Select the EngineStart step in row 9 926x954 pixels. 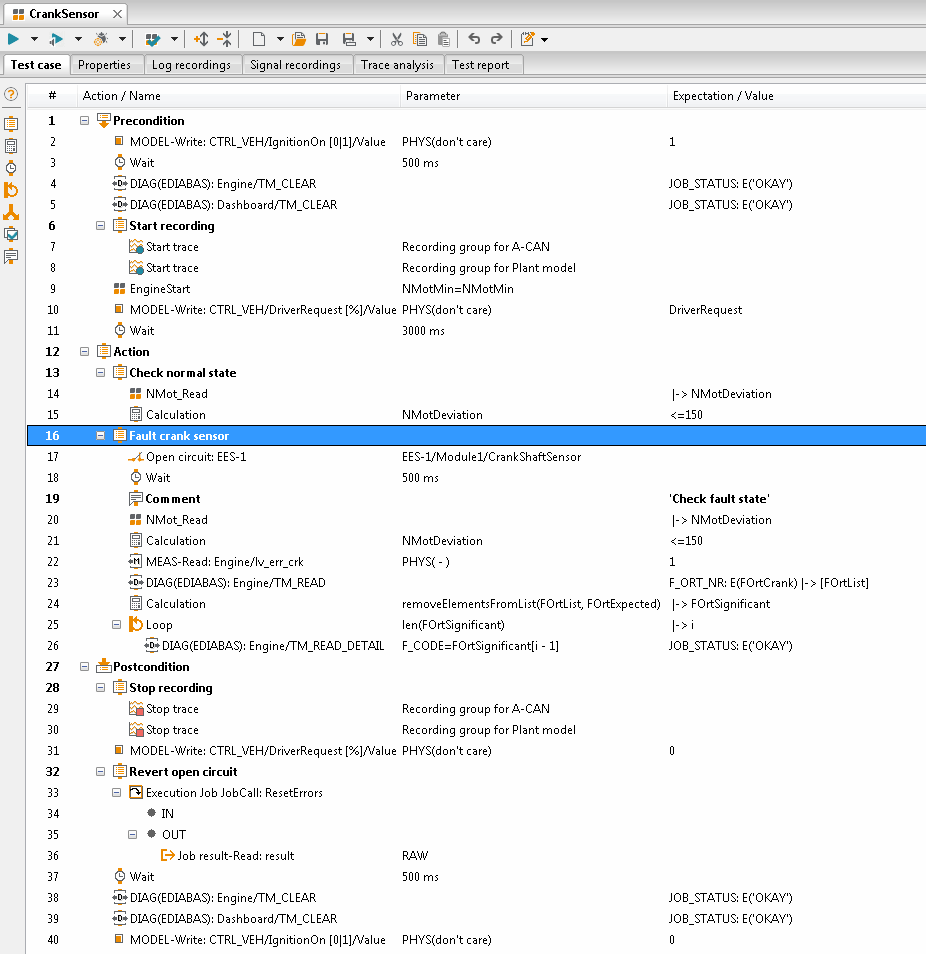[x=160, y=289]
